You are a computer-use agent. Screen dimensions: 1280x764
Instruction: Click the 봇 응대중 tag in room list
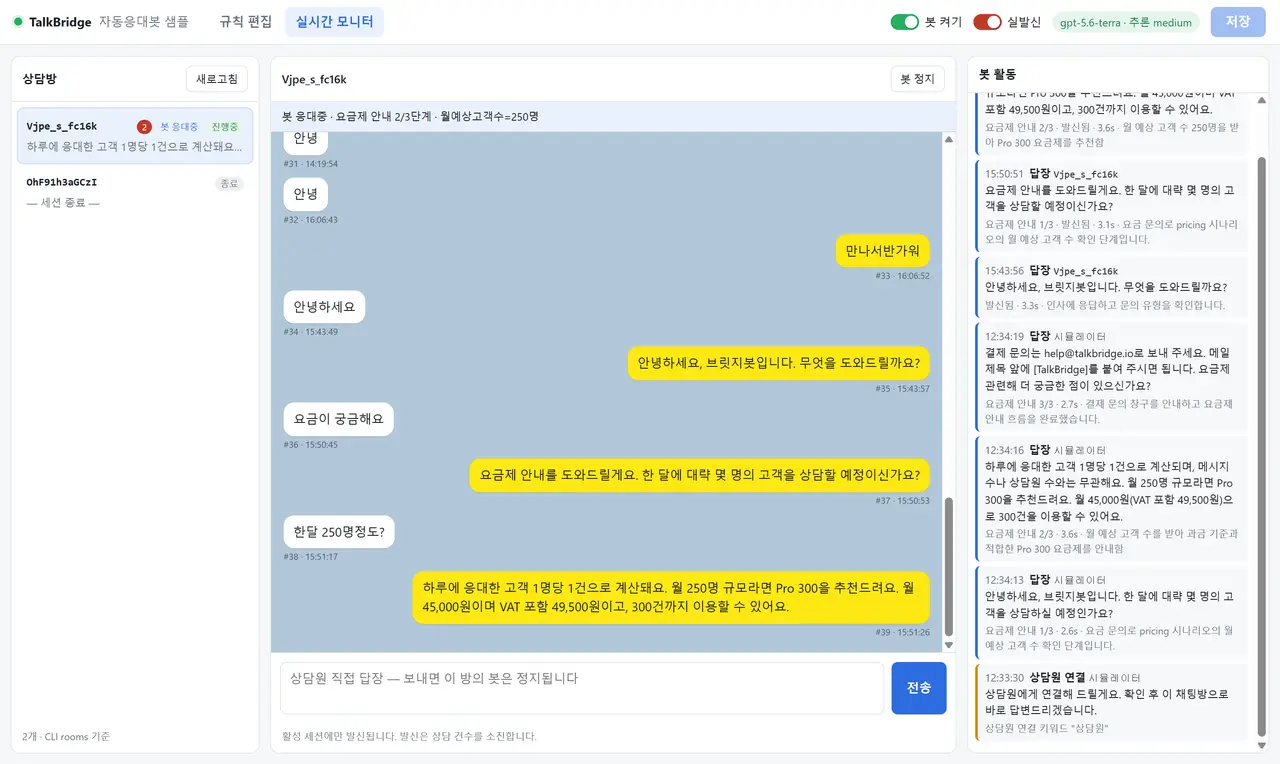coord(180,127)
